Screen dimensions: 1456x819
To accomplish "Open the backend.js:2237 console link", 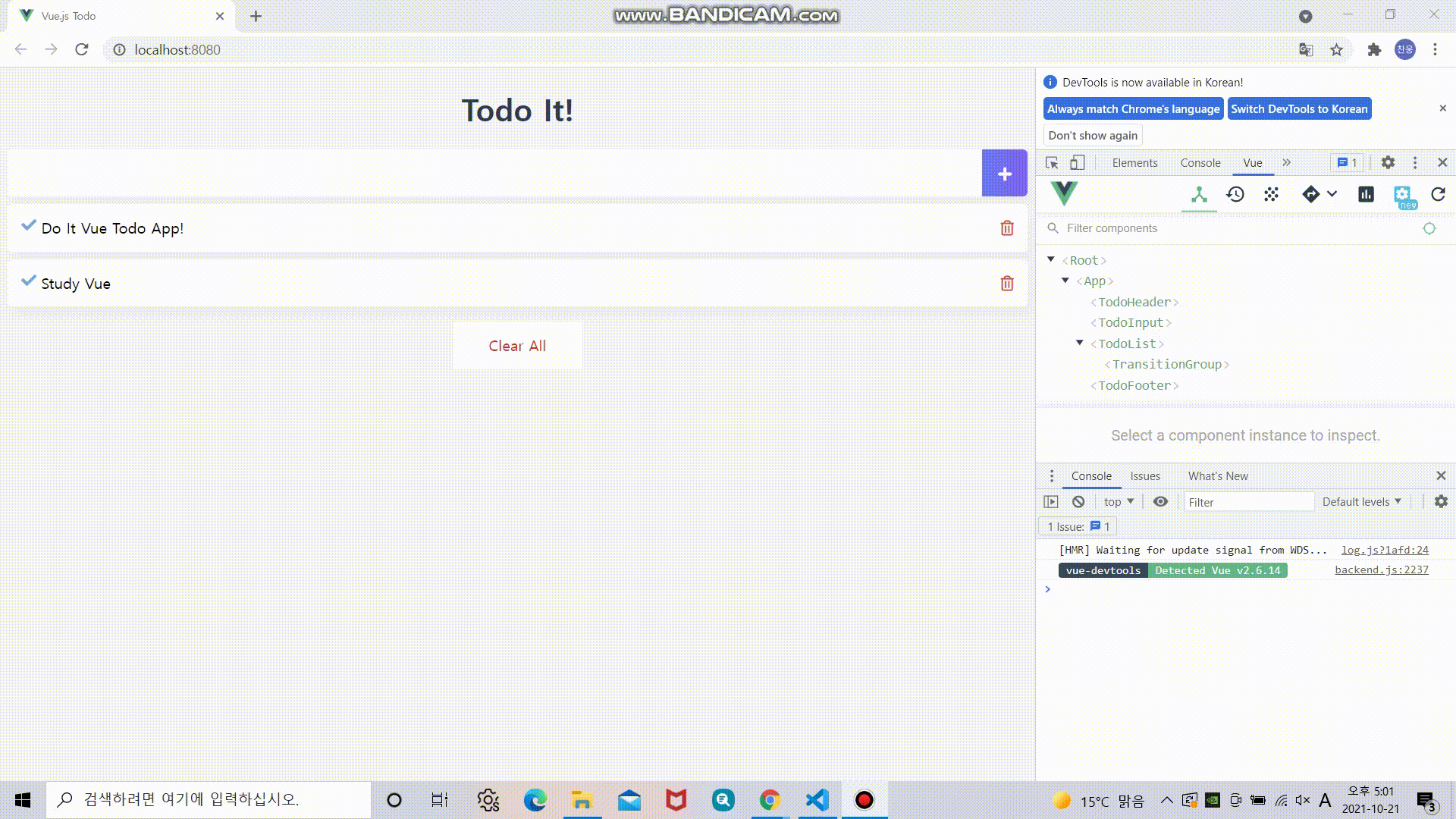I will coord(1380,570).
